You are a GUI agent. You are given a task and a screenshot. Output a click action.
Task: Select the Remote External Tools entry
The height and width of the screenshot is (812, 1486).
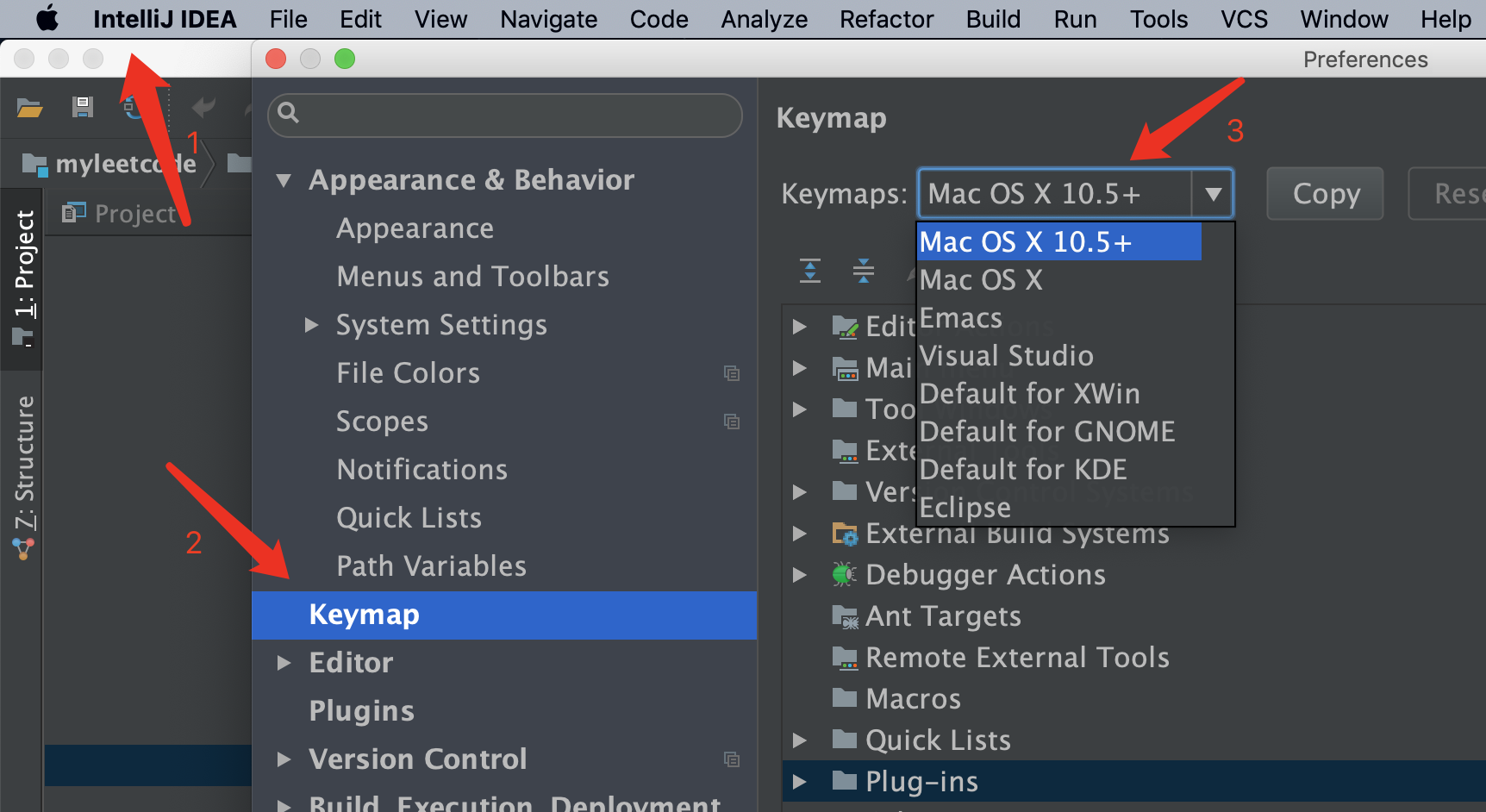point(1017,658)
